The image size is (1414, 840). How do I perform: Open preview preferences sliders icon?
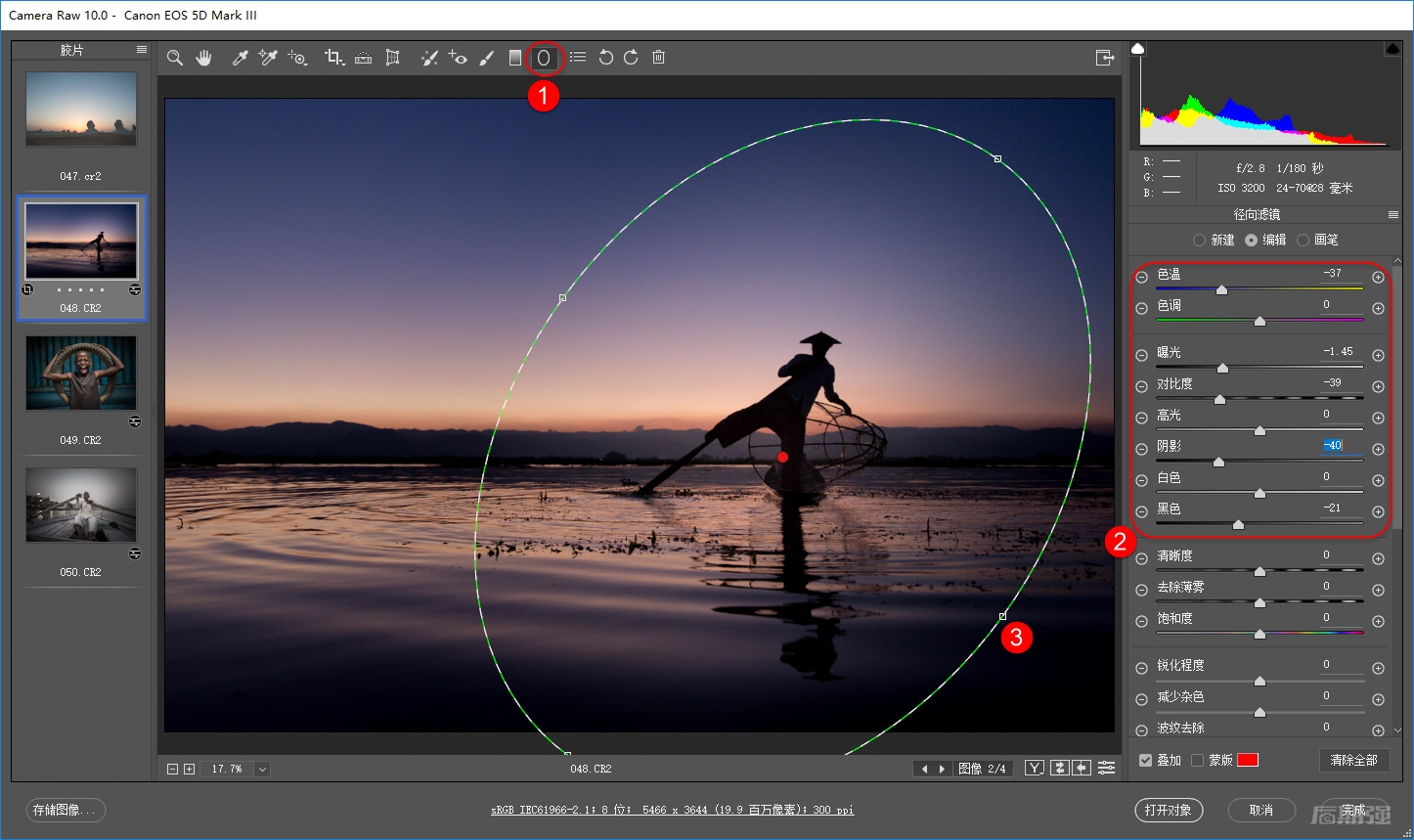tap(1107, 769)
